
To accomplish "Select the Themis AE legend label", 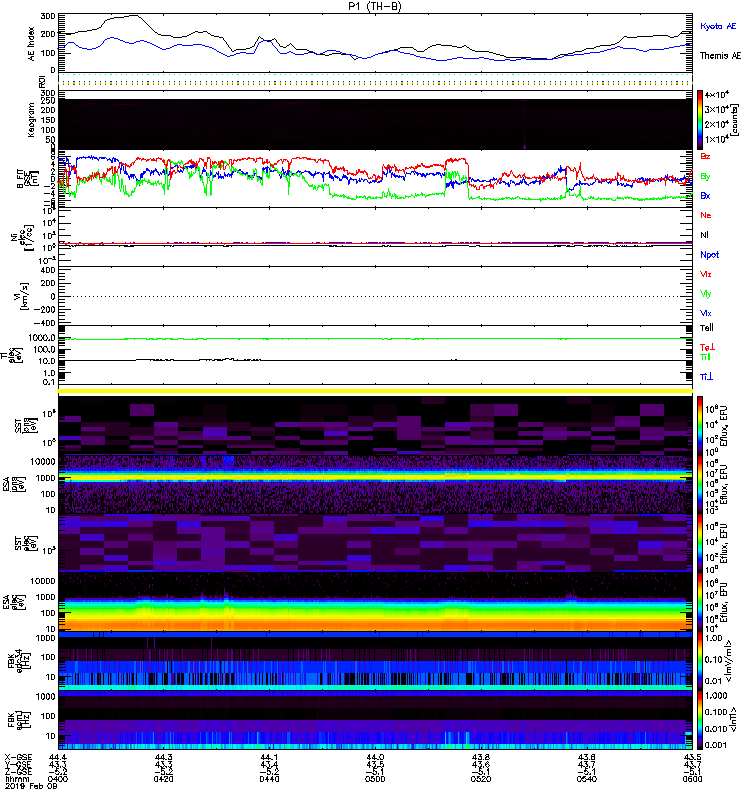I will [720, 57].
